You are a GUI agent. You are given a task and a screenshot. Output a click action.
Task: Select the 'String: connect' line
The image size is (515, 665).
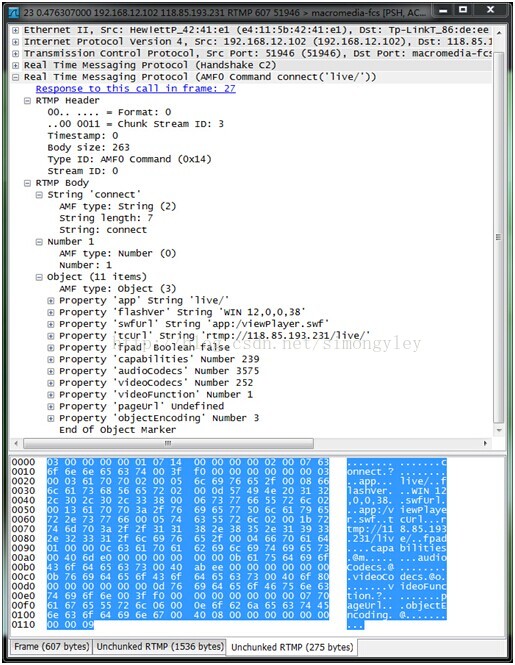[103, 230]
